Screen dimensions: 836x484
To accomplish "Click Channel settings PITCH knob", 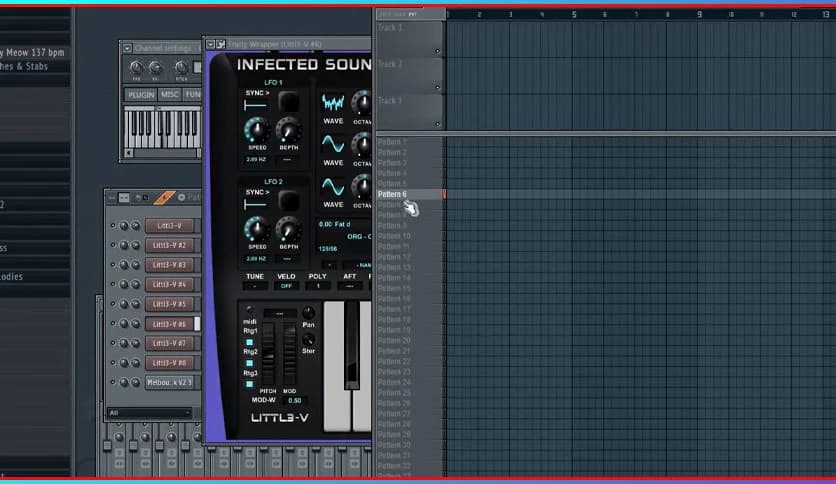I will tap(181, 67).
